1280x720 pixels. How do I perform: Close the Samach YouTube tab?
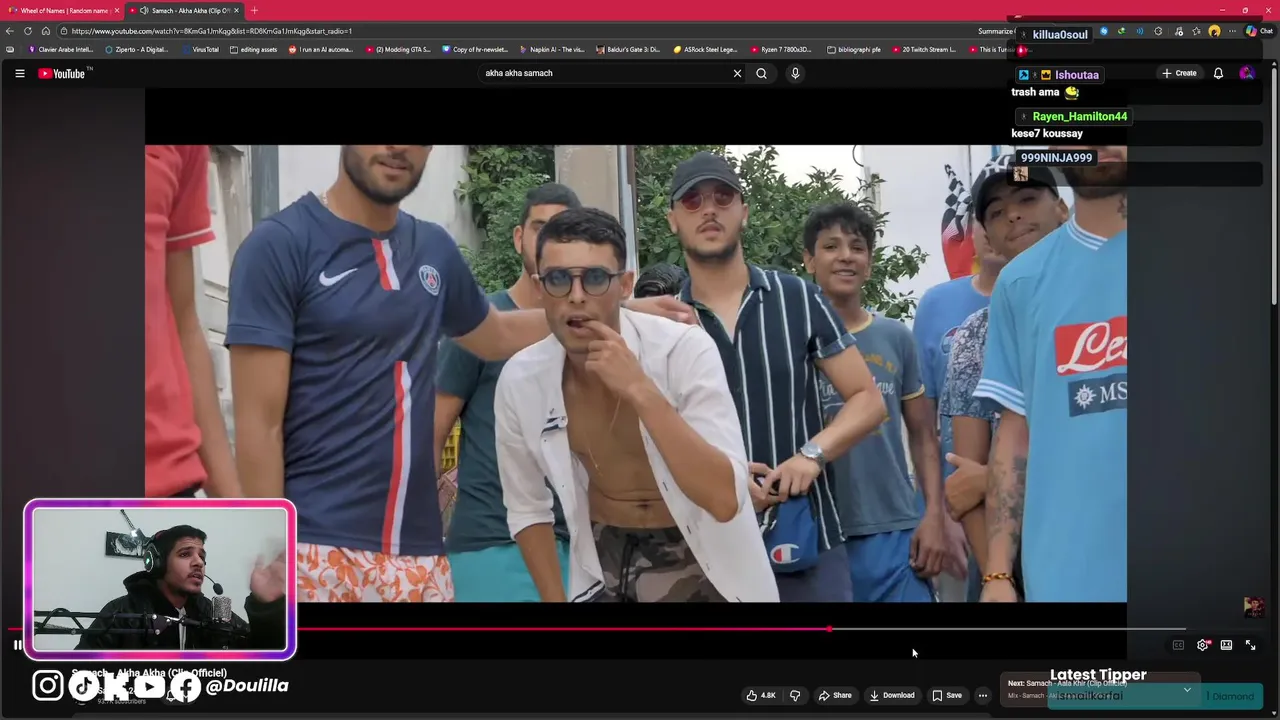[x=237, y=10]
